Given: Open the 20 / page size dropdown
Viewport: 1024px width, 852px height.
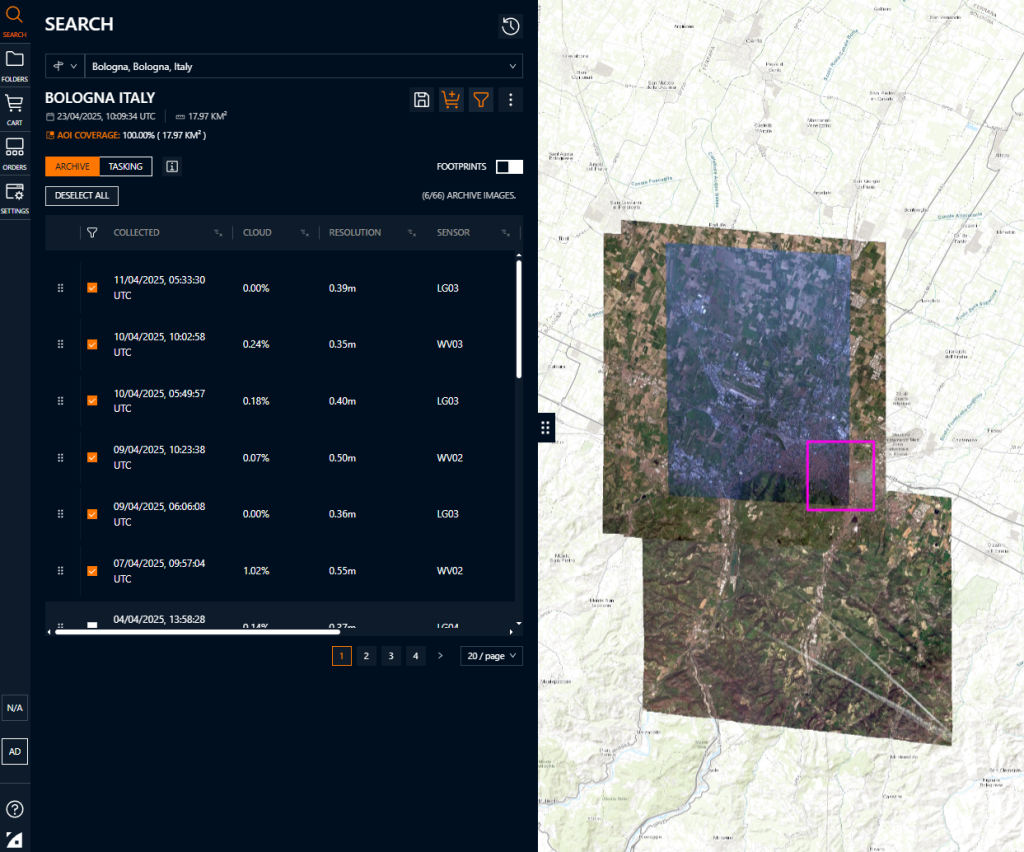Looking at the screenshot, I should point(491,656).
